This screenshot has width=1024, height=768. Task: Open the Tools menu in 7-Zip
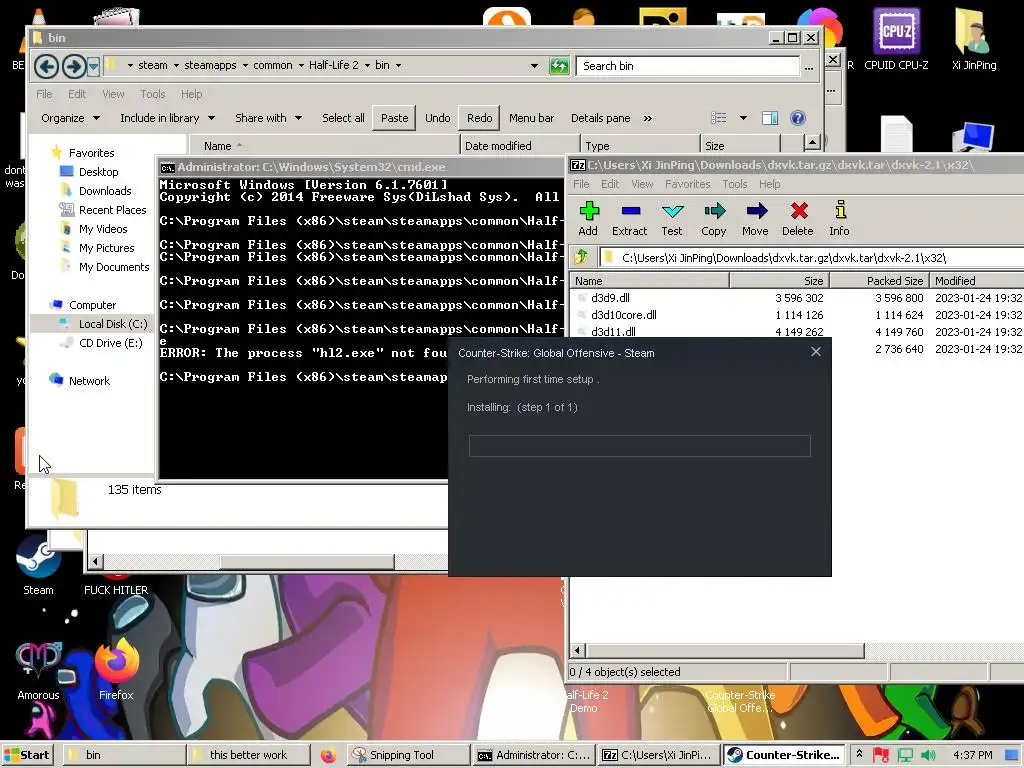pos(735,184)
